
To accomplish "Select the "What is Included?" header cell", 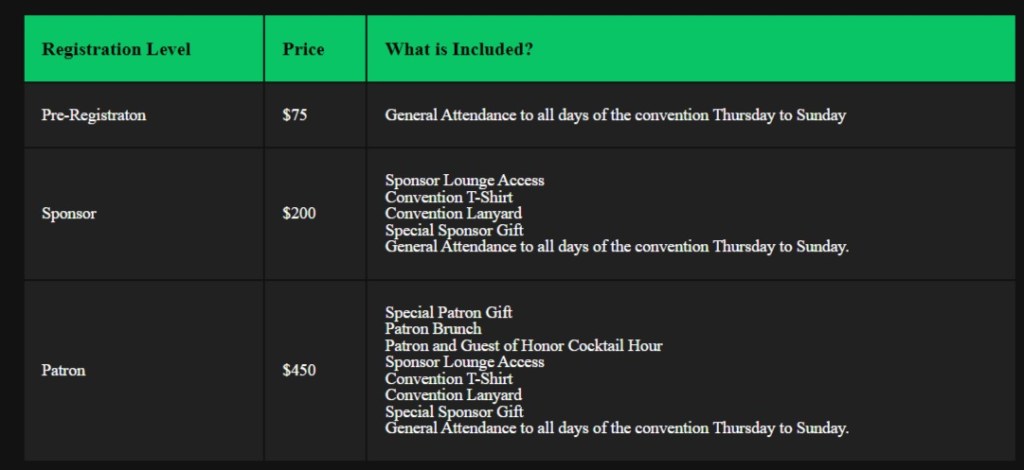I will click(x=458, y=49).
